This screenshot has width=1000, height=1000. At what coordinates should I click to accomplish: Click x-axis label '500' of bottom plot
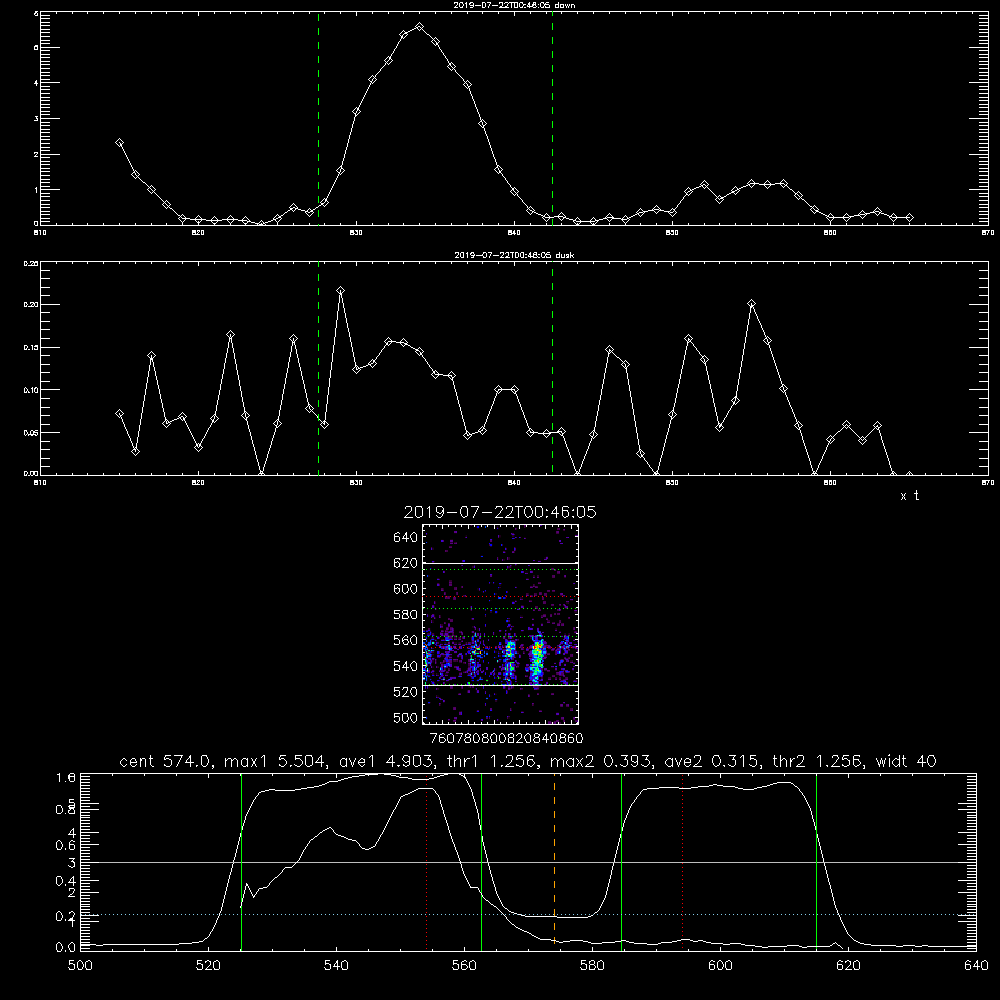coord(80,966)
